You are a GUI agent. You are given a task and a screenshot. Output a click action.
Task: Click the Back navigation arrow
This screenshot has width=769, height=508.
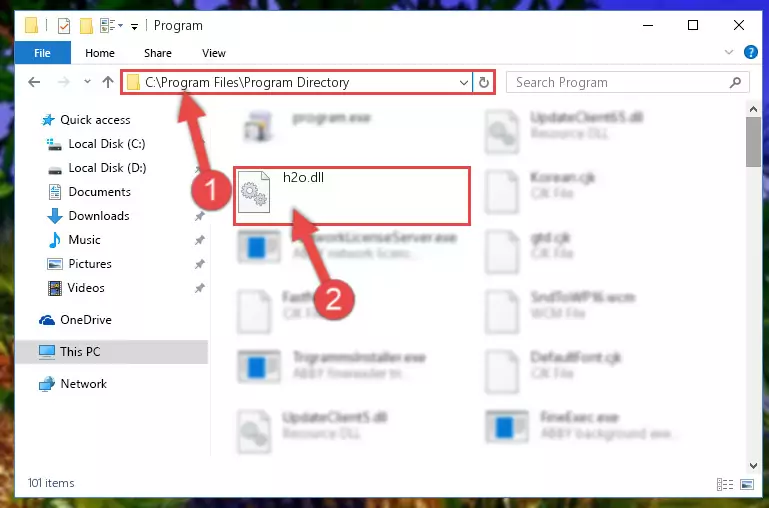click(34, 82)
